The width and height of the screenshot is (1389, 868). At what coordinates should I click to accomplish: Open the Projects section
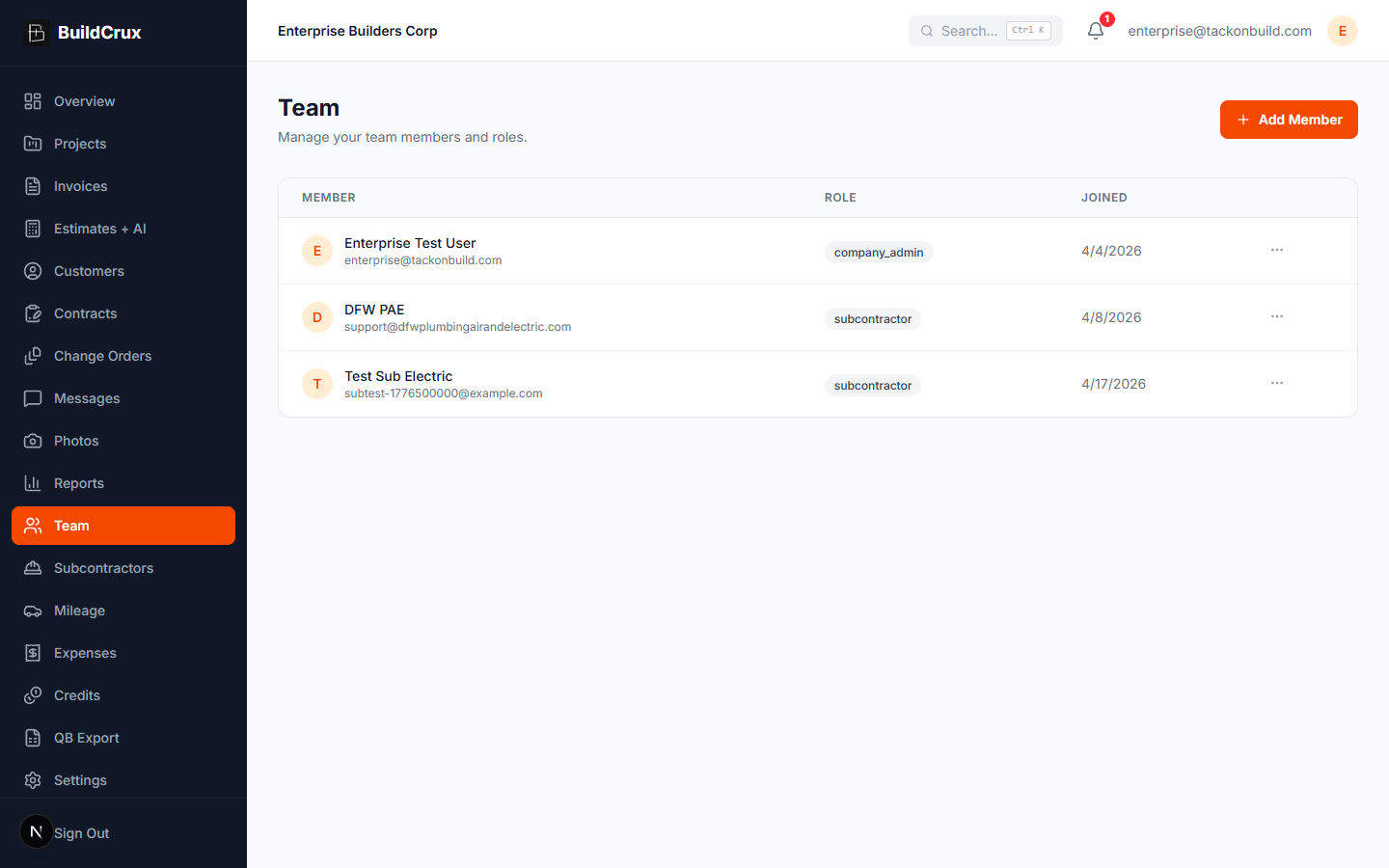point(123,144)
